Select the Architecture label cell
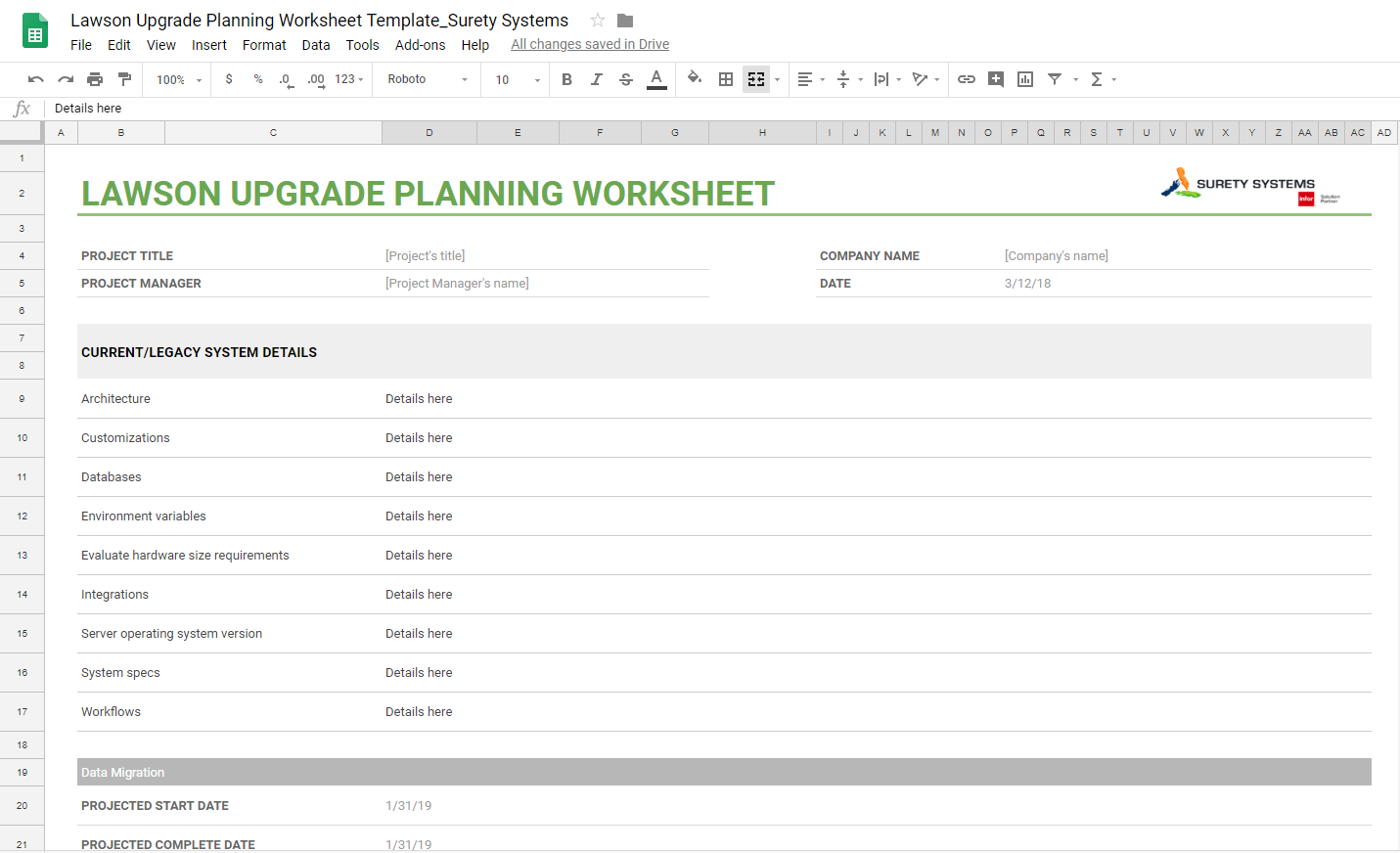The image size is (1400, 853). click(x=229, y=399)
